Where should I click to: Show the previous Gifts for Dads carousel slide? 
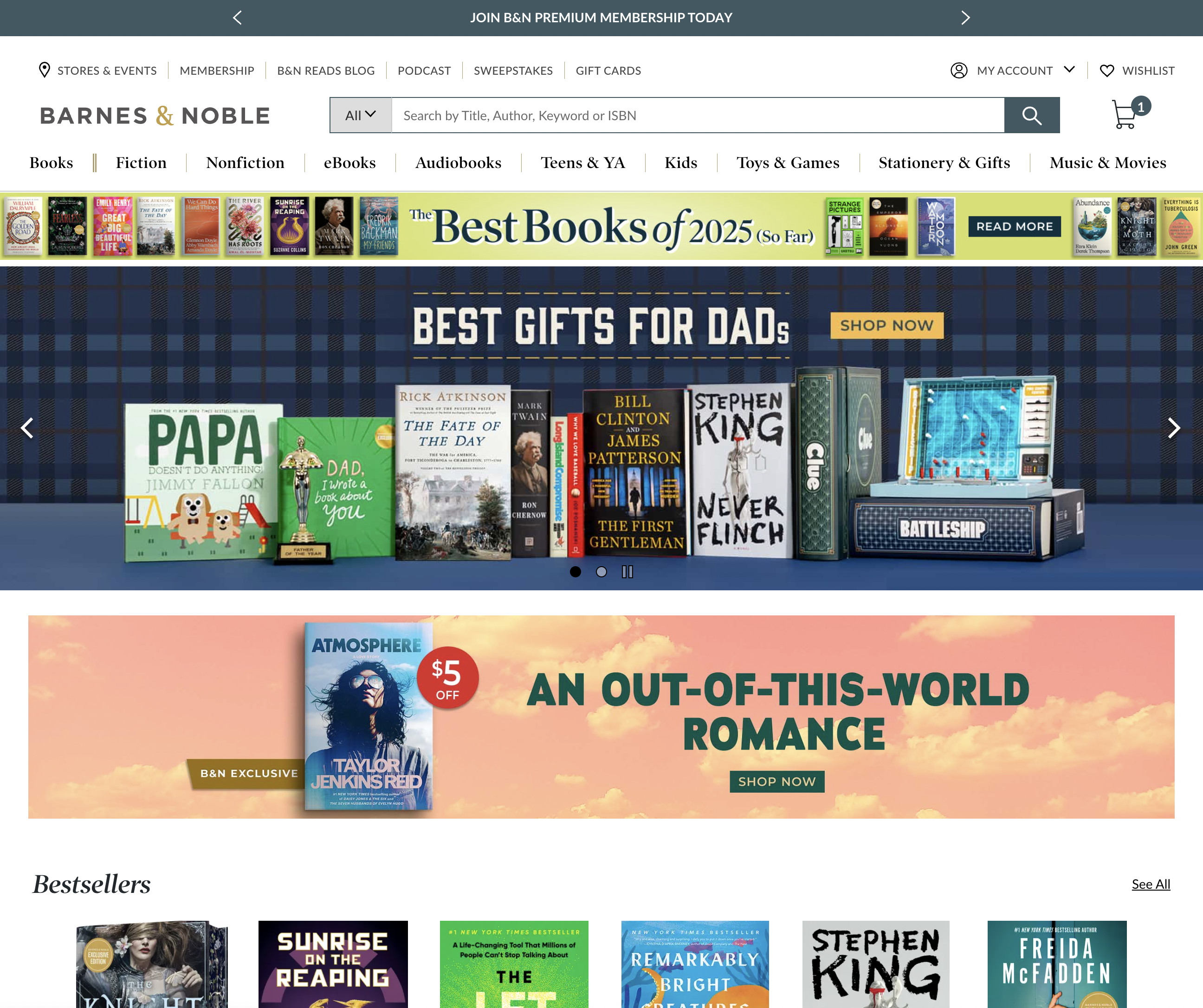(x=27, y=428)
